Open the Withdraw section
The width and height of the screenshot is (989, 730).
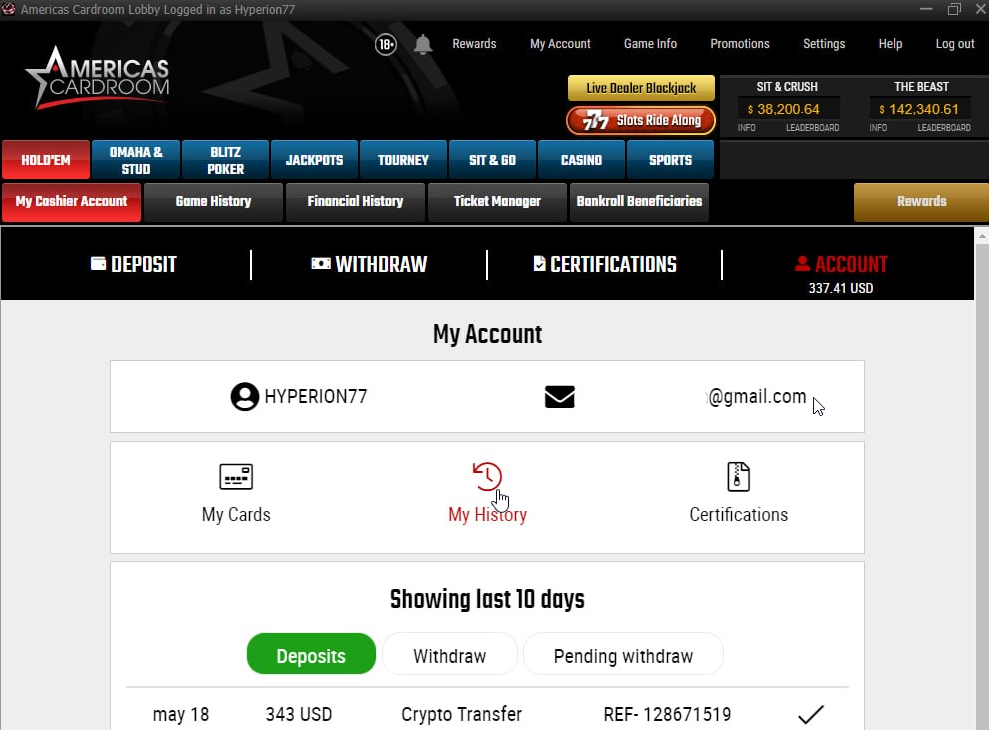(x=369, y=264)
